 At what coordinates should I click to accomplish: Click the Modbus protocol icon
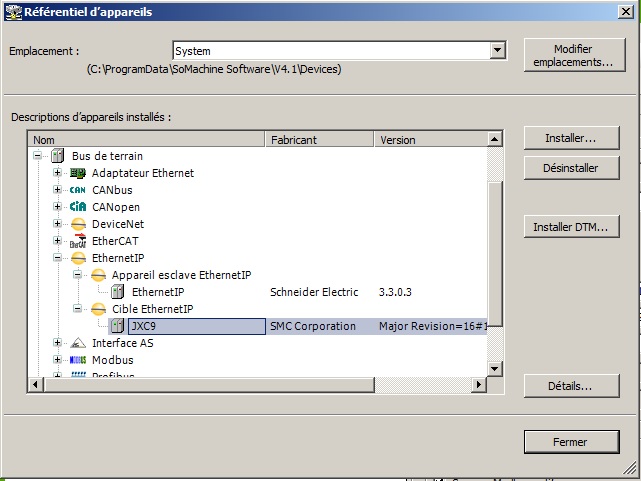pyautogui.click(x=78, y=360)
